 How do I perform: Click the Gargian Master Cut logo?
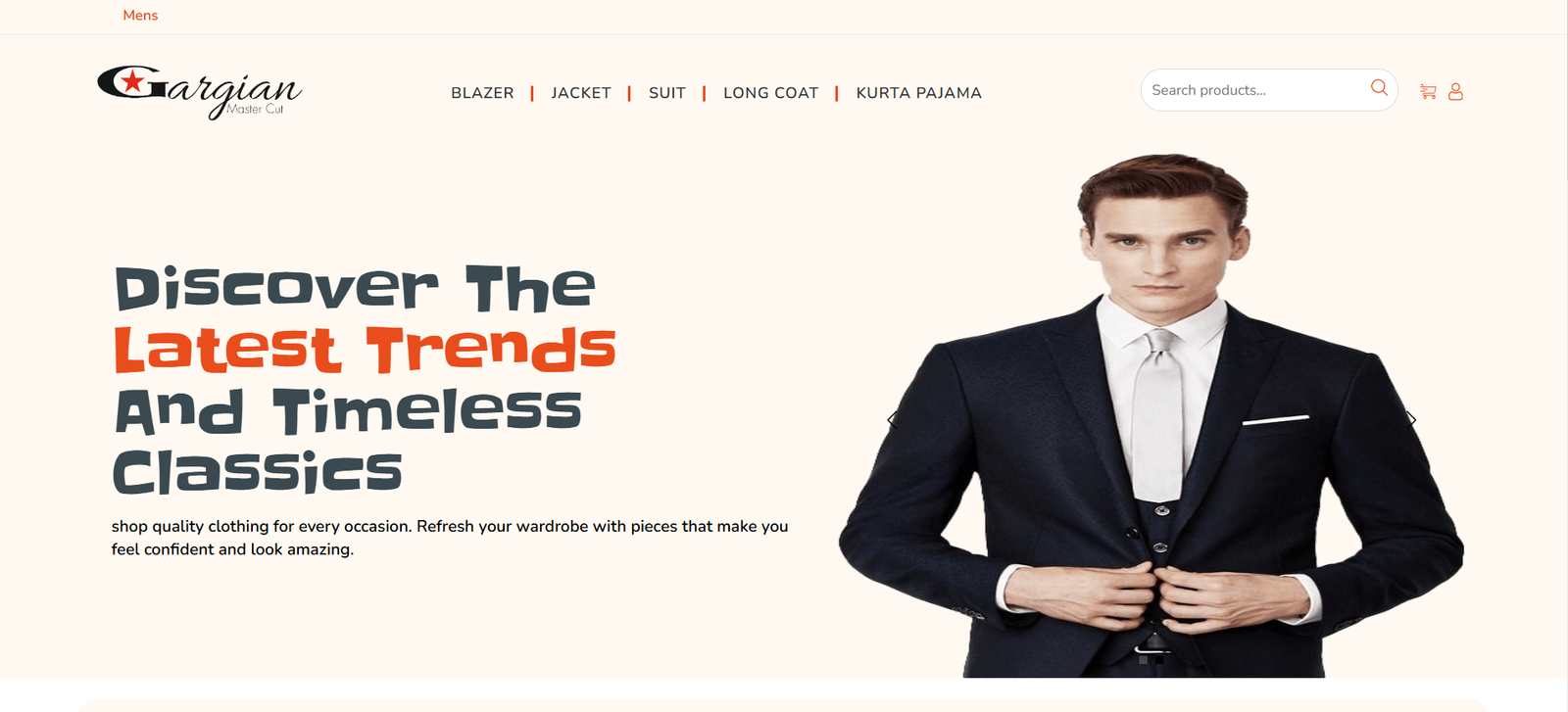point(200,92)
